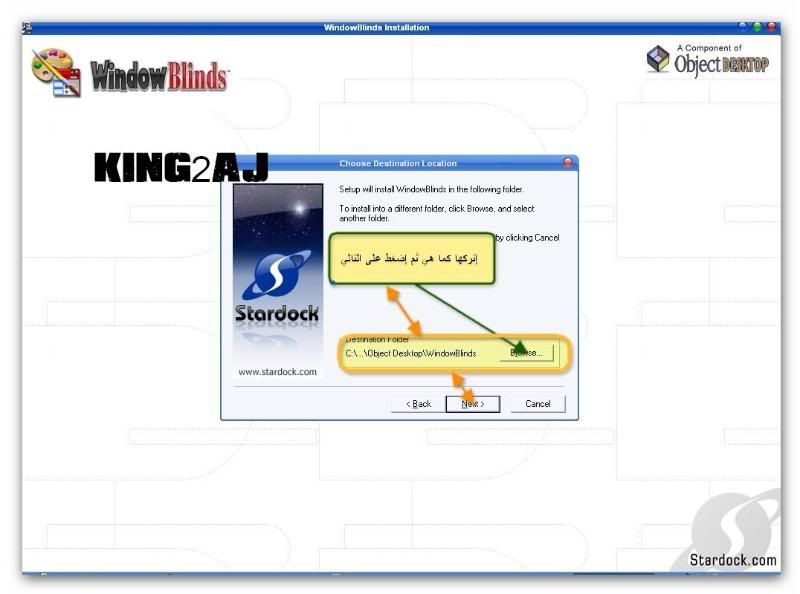Click the www.stardock.com link in the dialog
Image resolution: width=800 pixels, height=594 pixels.
click(277, 372)
